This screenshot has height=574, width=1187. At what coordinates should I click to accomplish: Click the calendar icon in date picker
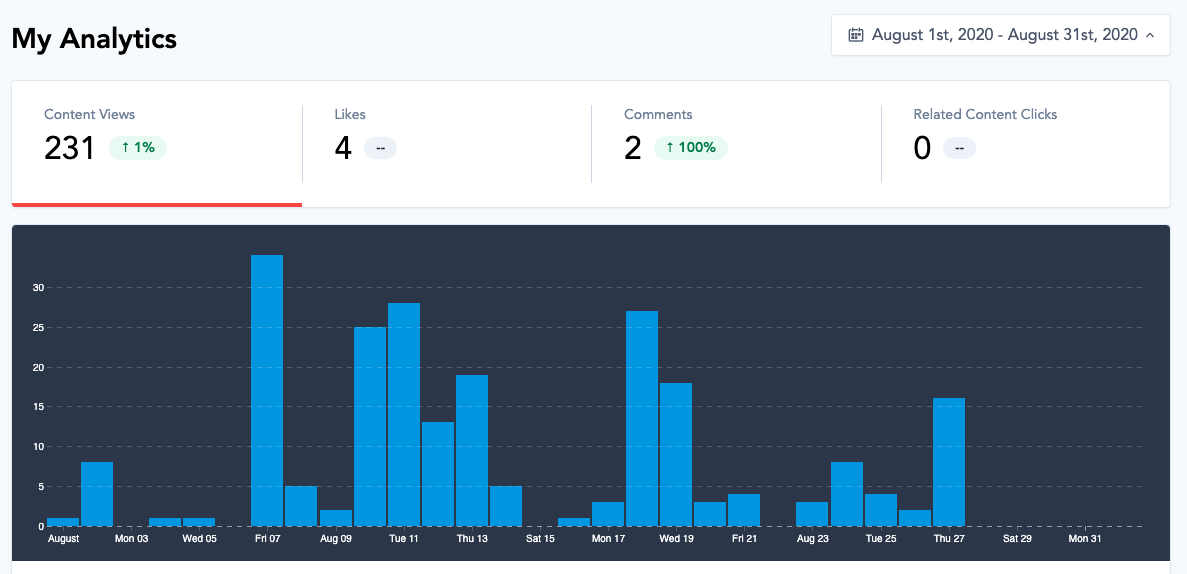click(x=855, y=35)
